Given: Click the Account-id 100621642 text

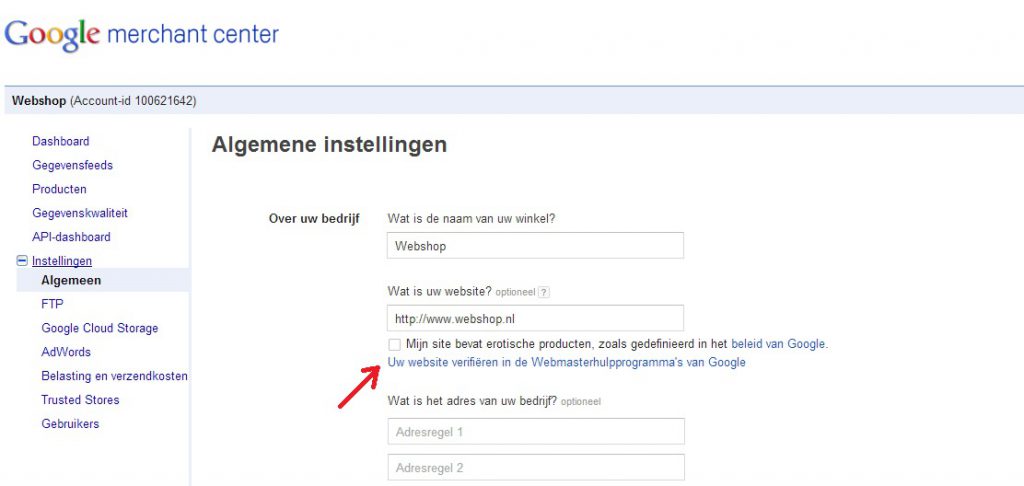Looking at the screenshot, I should pyautogui.click(x=133, y=101).
